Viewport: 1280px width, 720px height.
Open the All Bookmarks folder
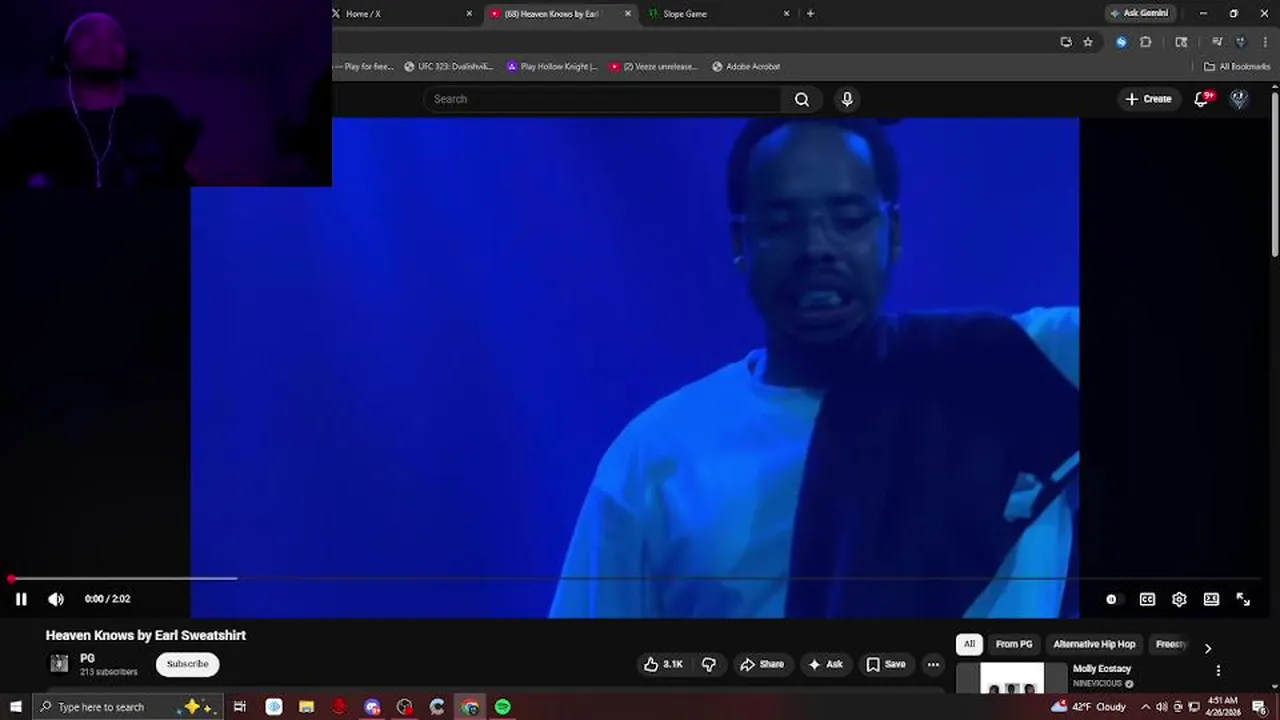tap(1237, 67)
